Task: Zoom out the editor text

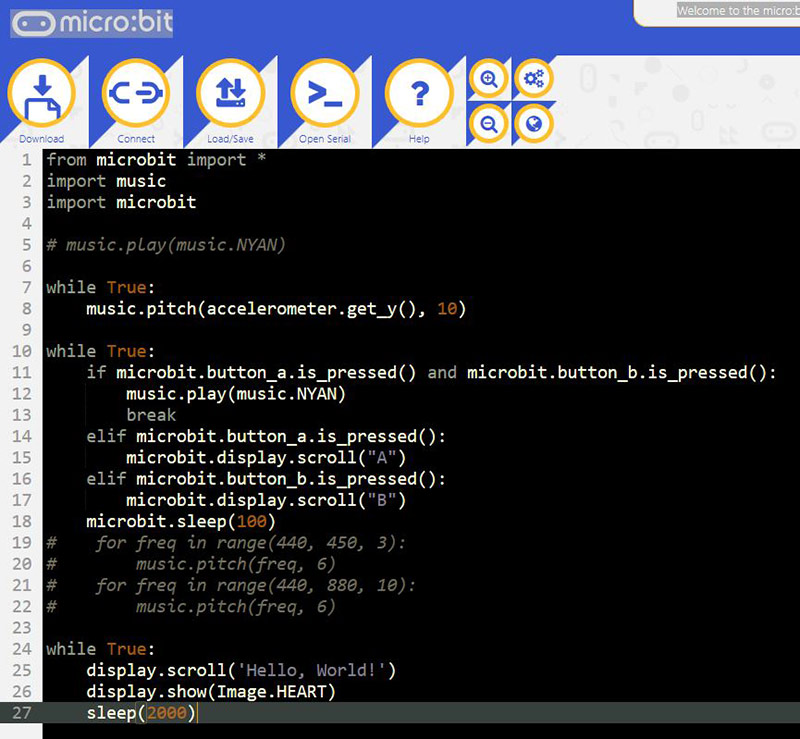Action: click(489, 124)
